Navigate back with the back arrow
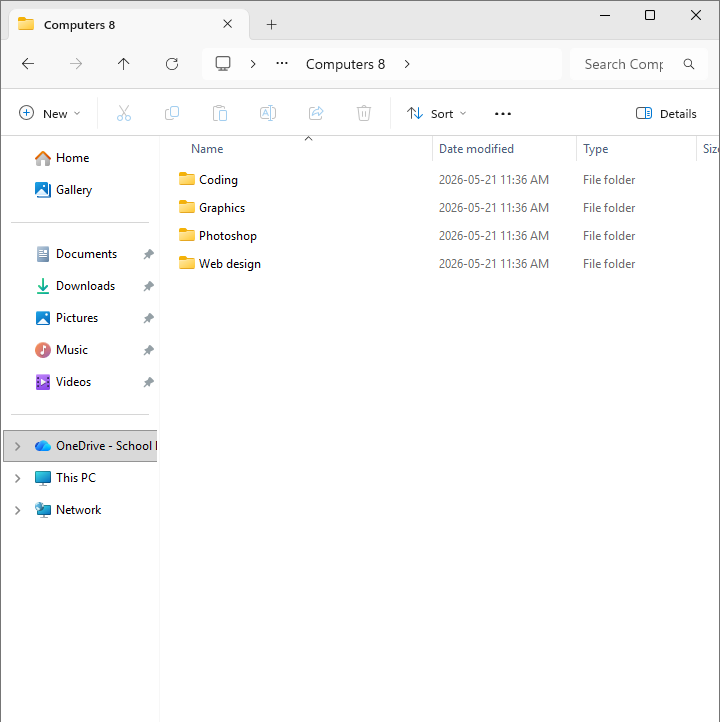 click(x=28, y=64)
